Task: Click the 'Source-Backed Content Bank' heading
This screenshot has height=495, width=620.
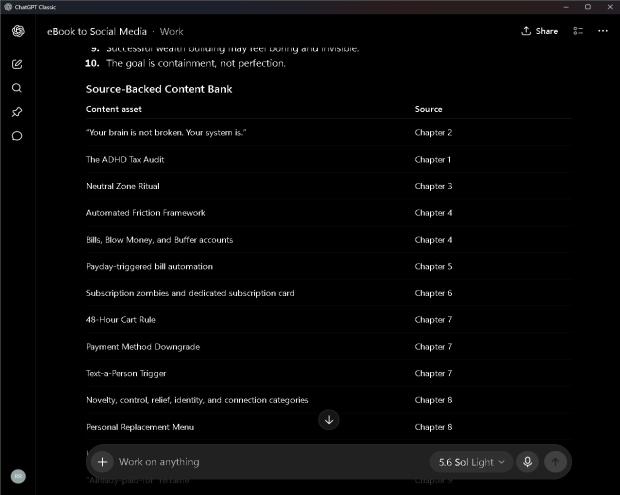Action: click(x=159, y=89)
